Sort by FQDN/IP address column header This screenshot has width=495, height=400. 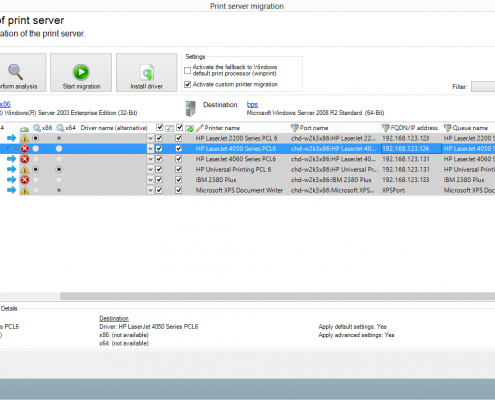coord(414,128)
